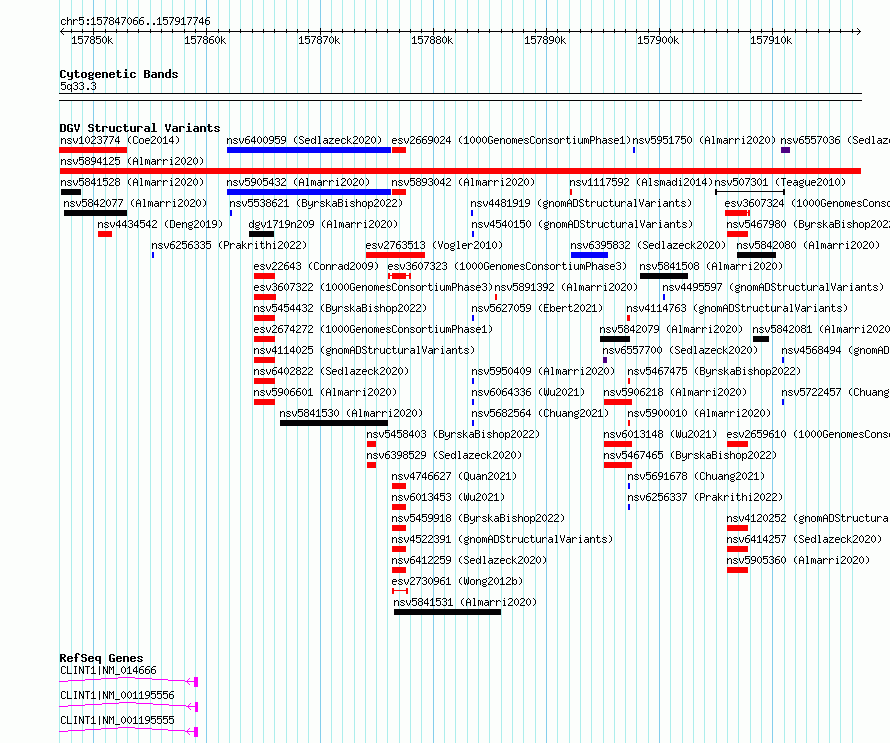Viewport: 890px width, 743px height.
Task: Click the blue nsv6400959 Sedlazeck2020 bar
Action: pyautogui.click(x=309, y=150)
